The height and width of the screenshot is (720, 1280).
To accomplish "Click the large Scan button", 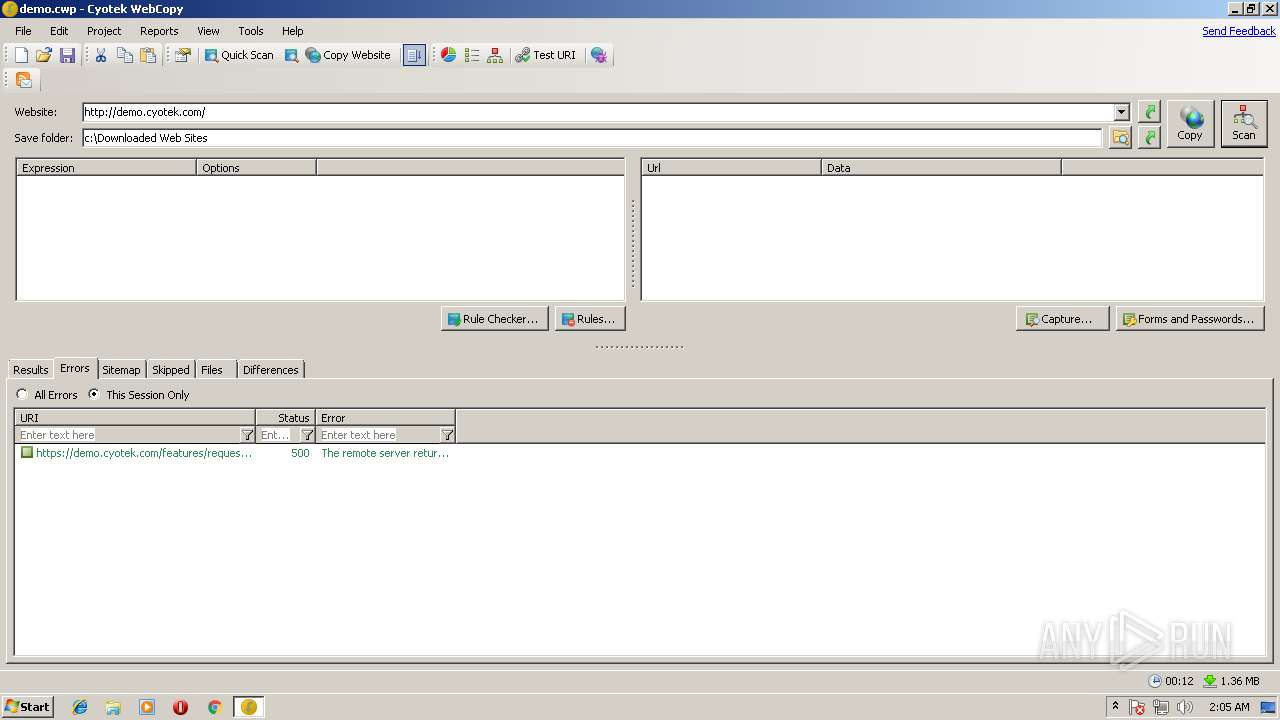I will pyautogui.click(x=1244, y=124).
